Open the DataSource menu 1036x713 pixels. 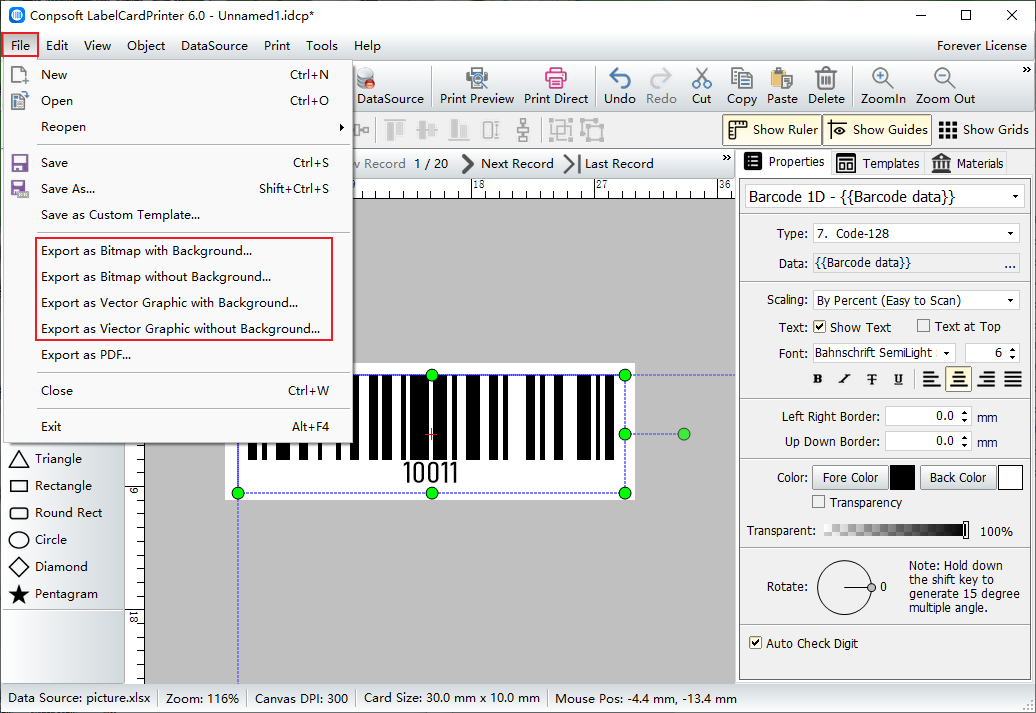point(214,46)
